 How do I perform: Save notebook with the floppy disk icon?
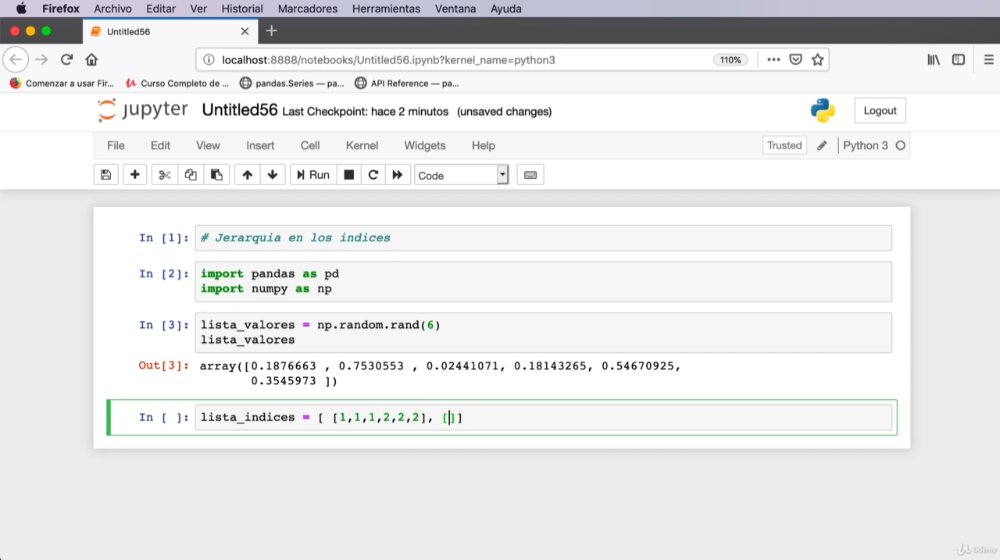(x=106, y=175)
